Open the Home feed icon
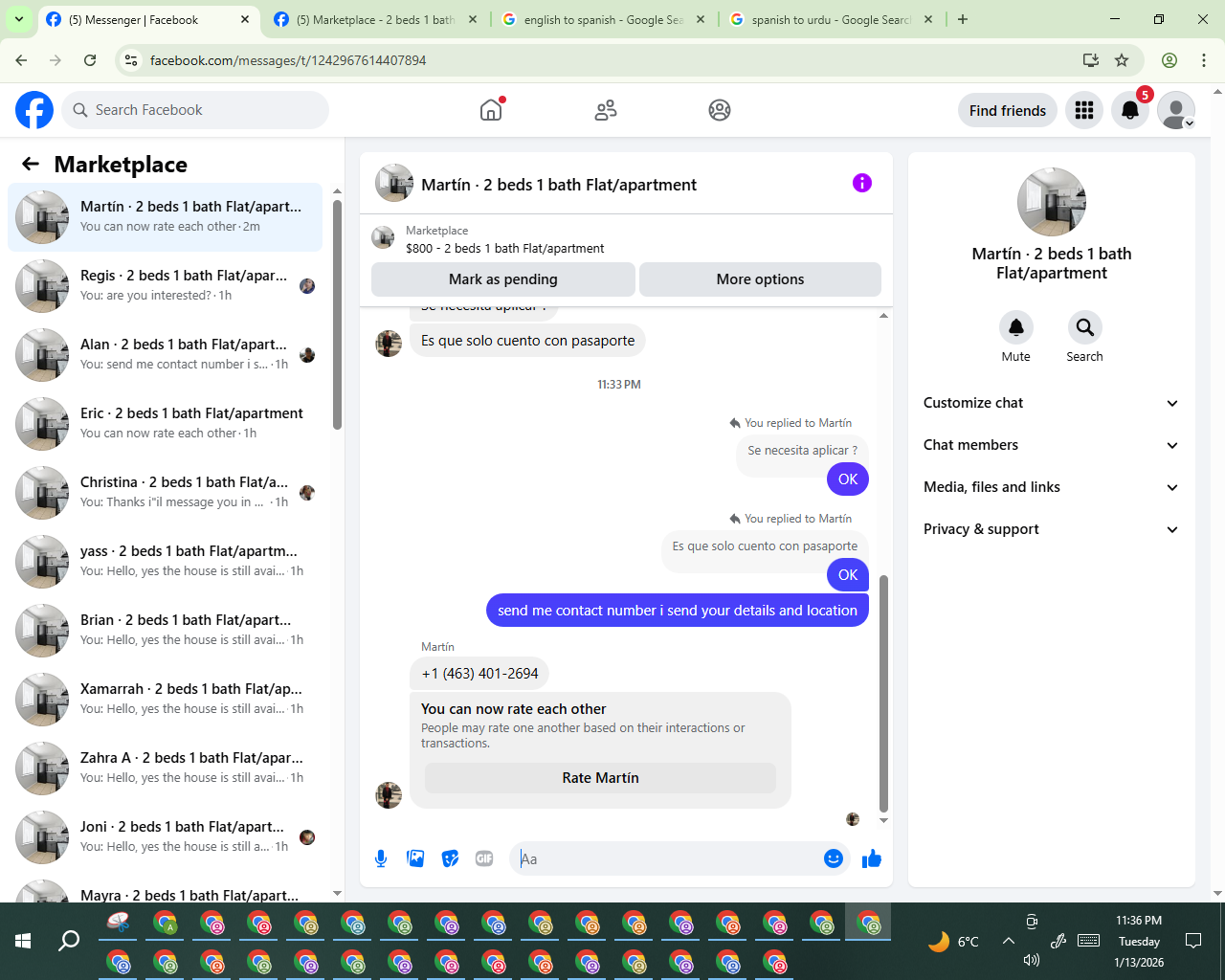Image resolution: width=1225 pixels, height=980 pixels. point(491,110)
